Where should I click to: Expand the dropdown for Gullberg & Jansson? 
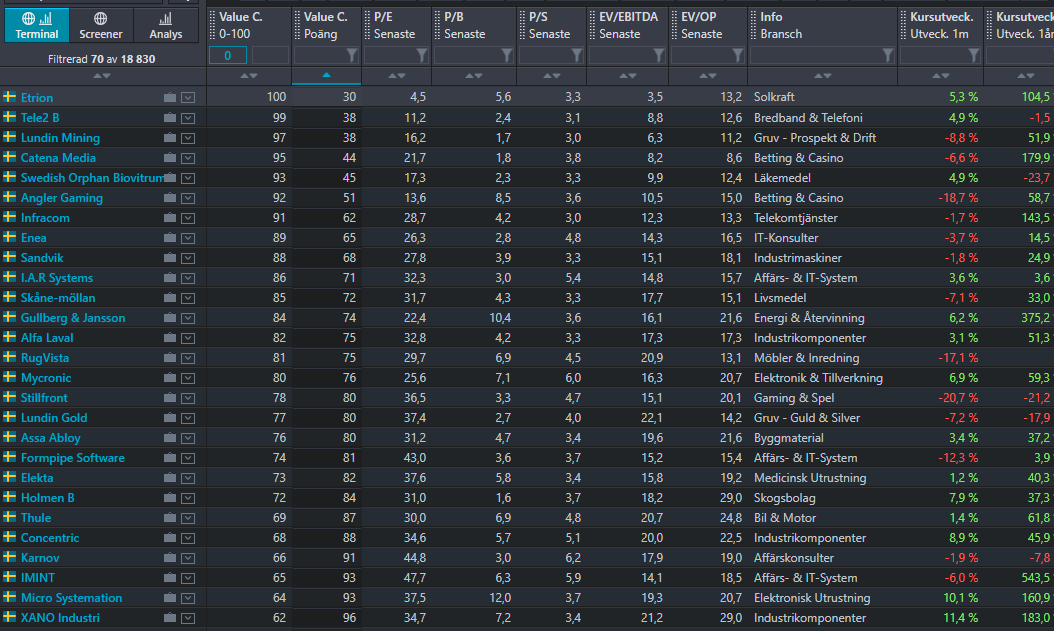point(188,318)
